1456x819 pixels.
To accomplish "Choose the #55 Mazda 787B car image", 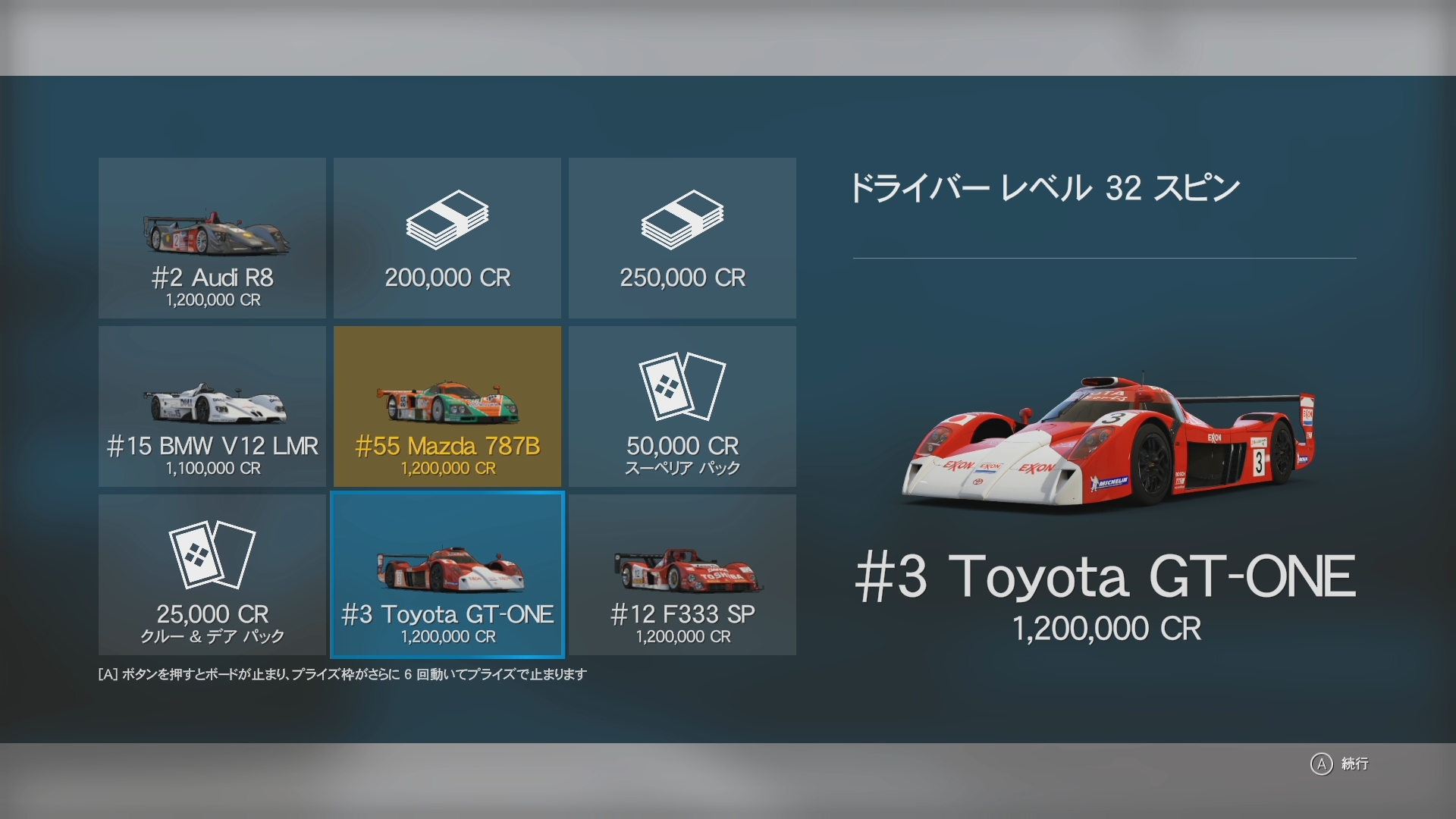I will click(x=448, y=403).
